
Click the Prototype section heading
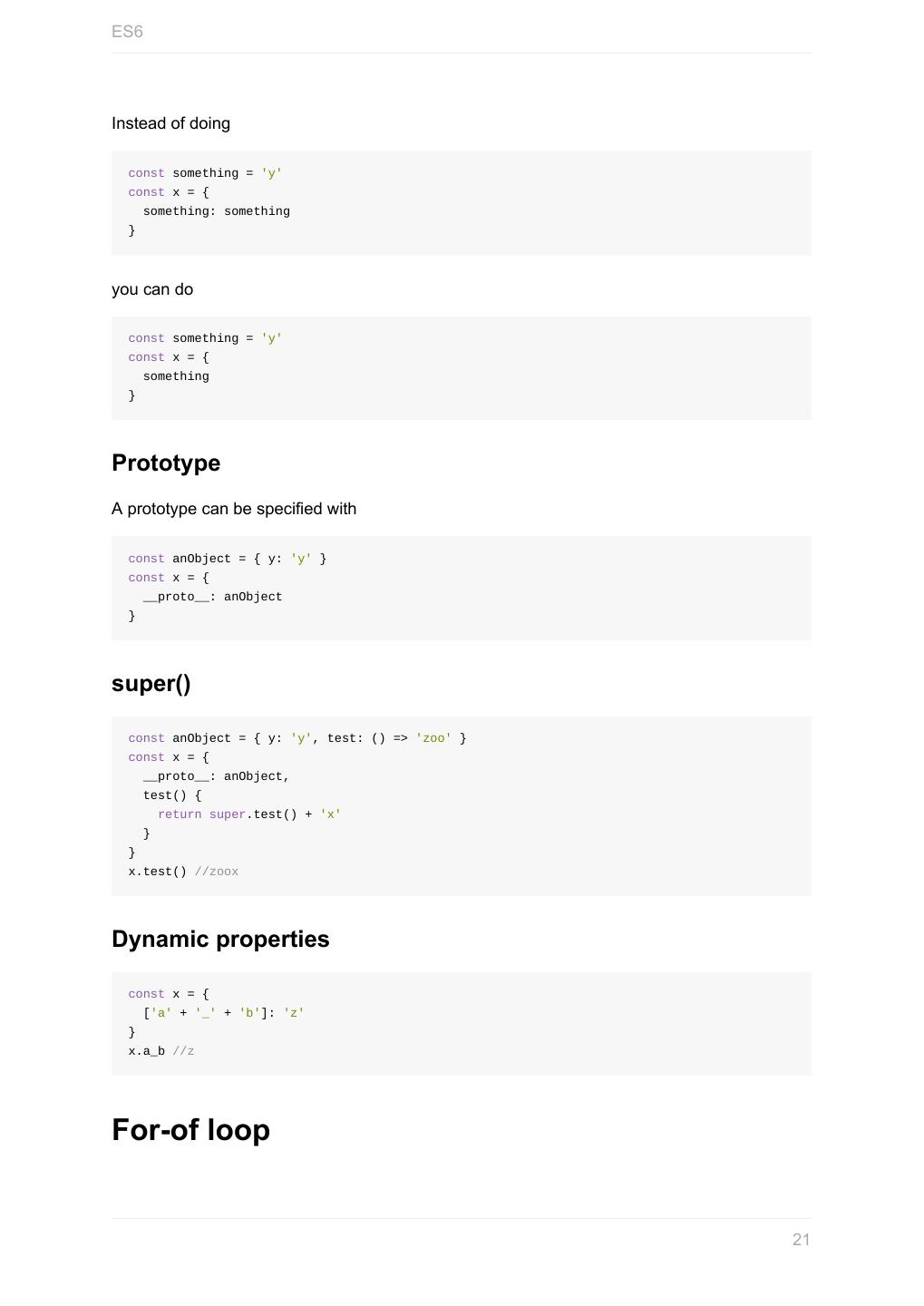click(166, 463)
